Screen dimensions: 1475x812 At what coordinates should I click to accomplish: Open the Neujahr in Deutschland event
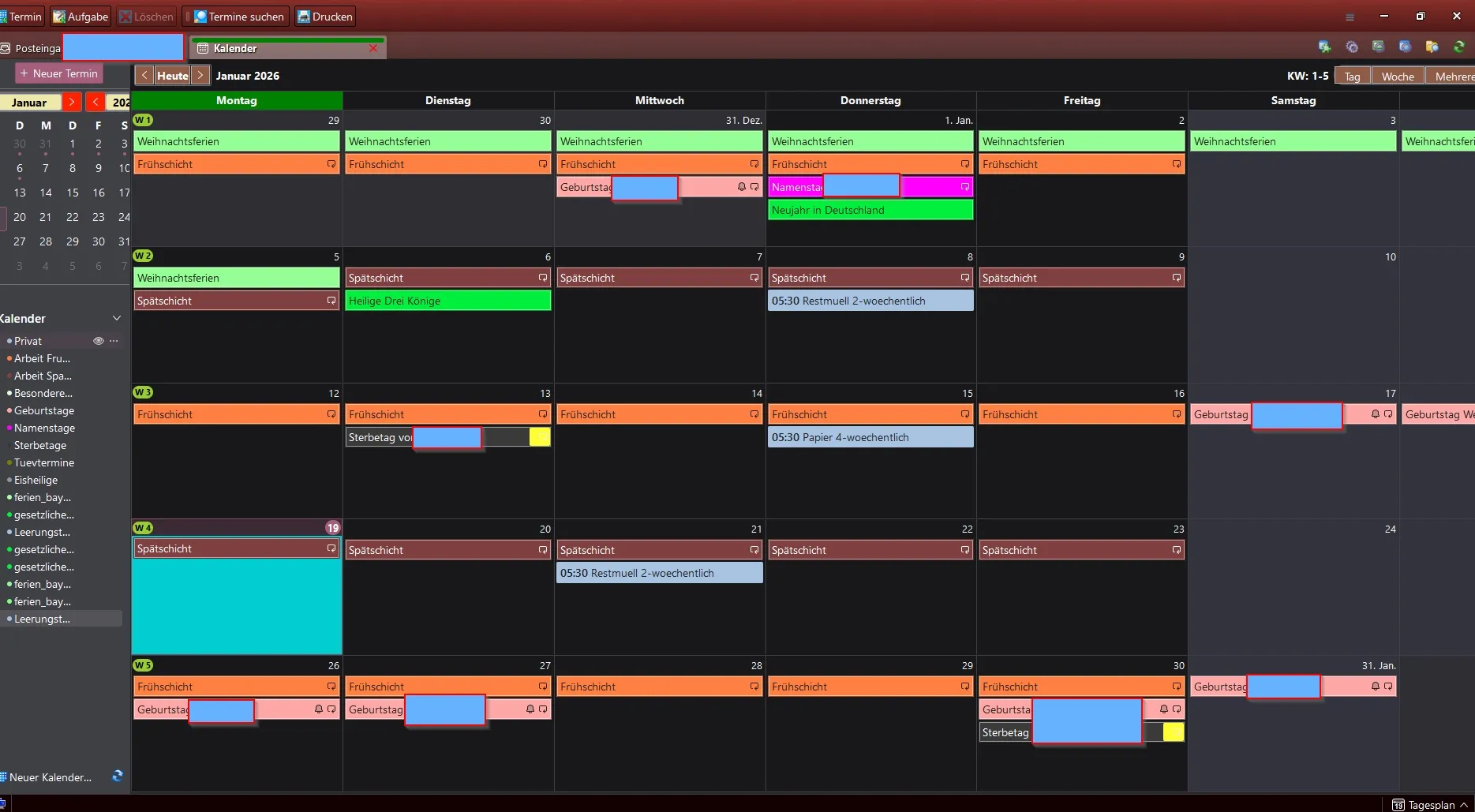[x=870, y=210]
